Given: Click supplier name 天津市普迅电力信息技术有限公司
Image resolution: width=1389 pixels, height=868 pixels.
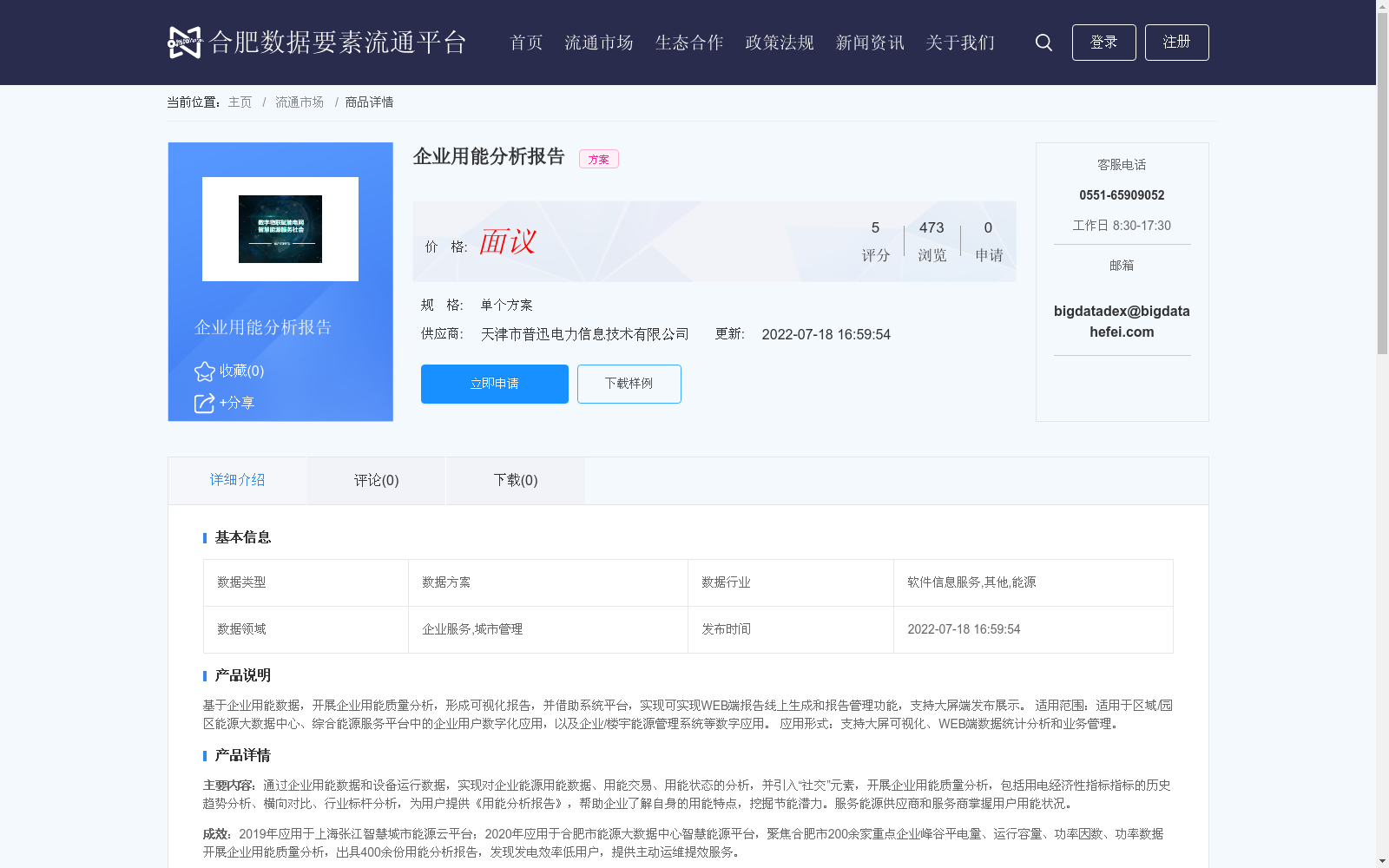Looking at the screenshot, I should 585,334.
